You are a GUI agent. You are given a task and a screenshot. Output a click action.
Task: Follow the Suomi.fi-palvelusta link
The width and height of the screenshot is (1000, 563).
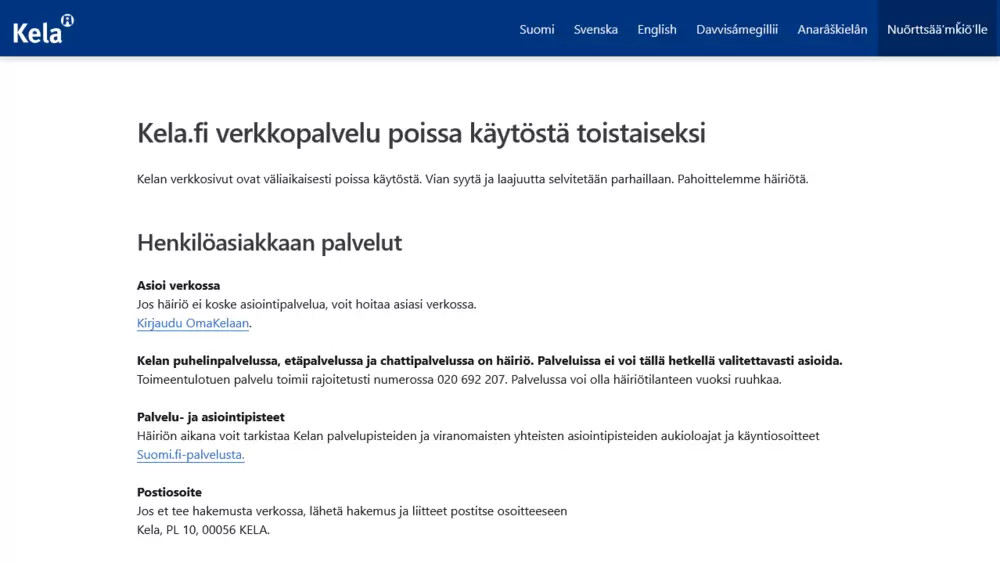(190, 455)
